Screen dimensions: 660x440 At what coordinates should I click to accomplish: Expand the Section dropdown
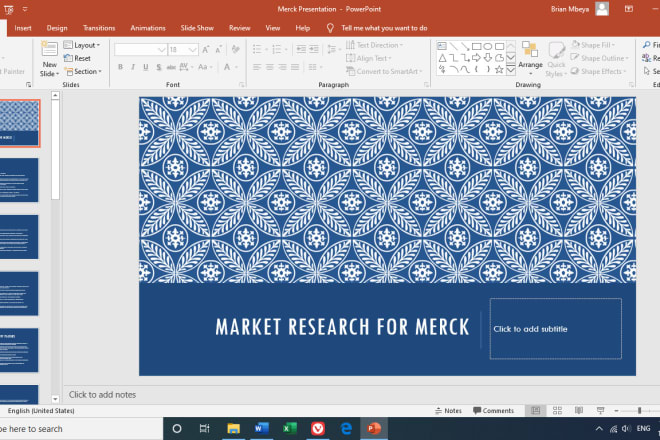tap(83, 72)
